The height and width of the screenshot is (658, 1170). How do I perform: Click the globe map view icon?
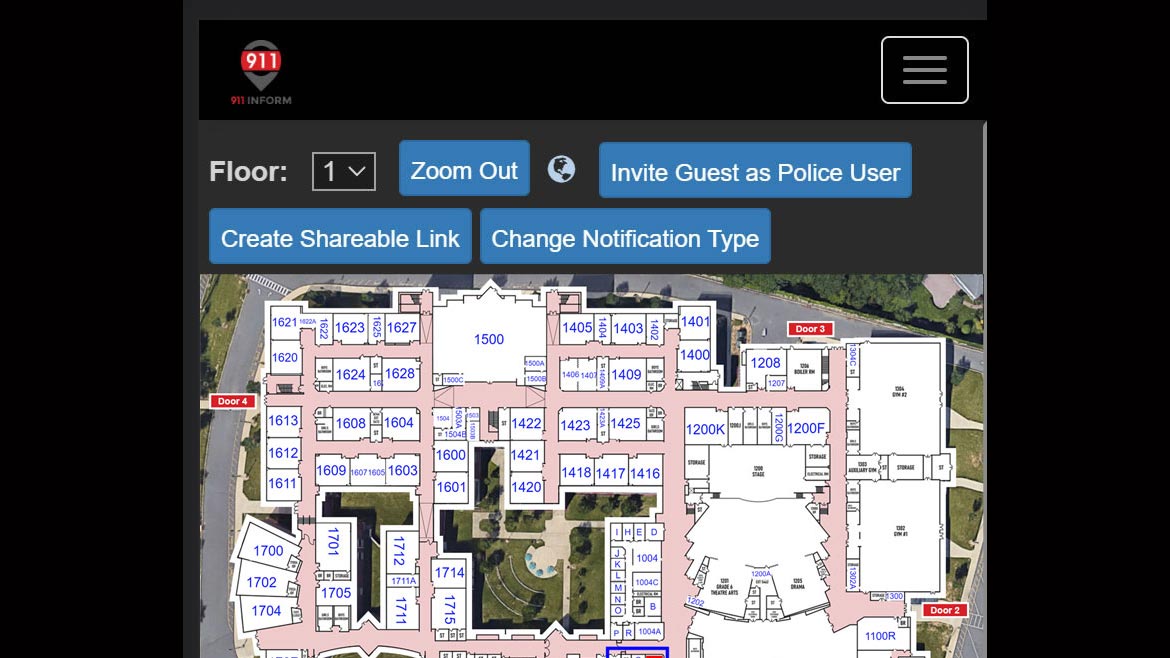pyautogui.click(x=561, y=169)
